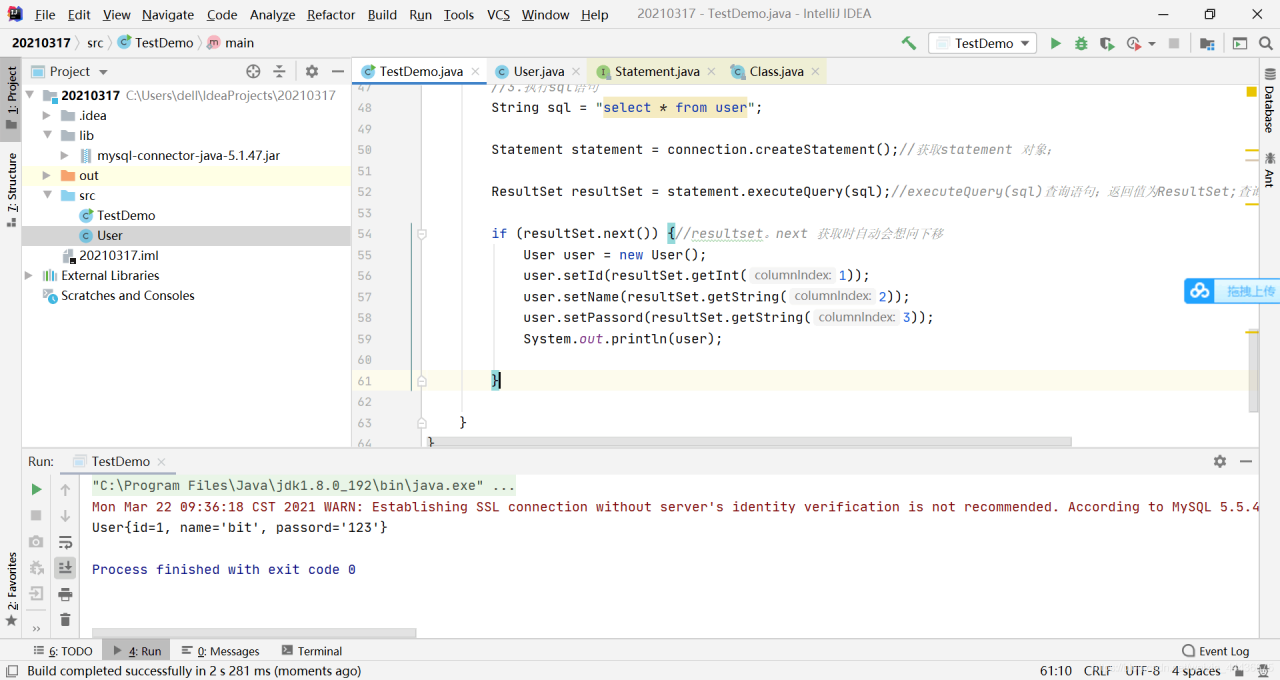Run TestDemo with the toolbar play button
The image size is (1280, 680).
(1056, 43)
